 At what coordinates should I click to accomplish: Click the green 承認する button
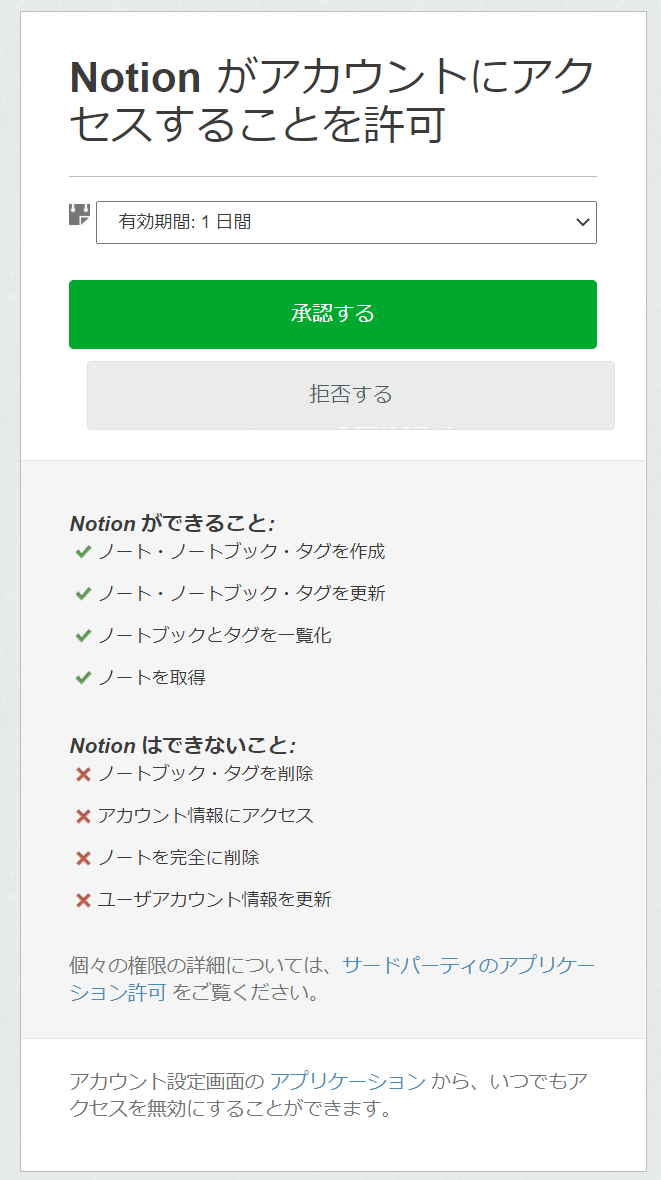[x=333, y=314]
